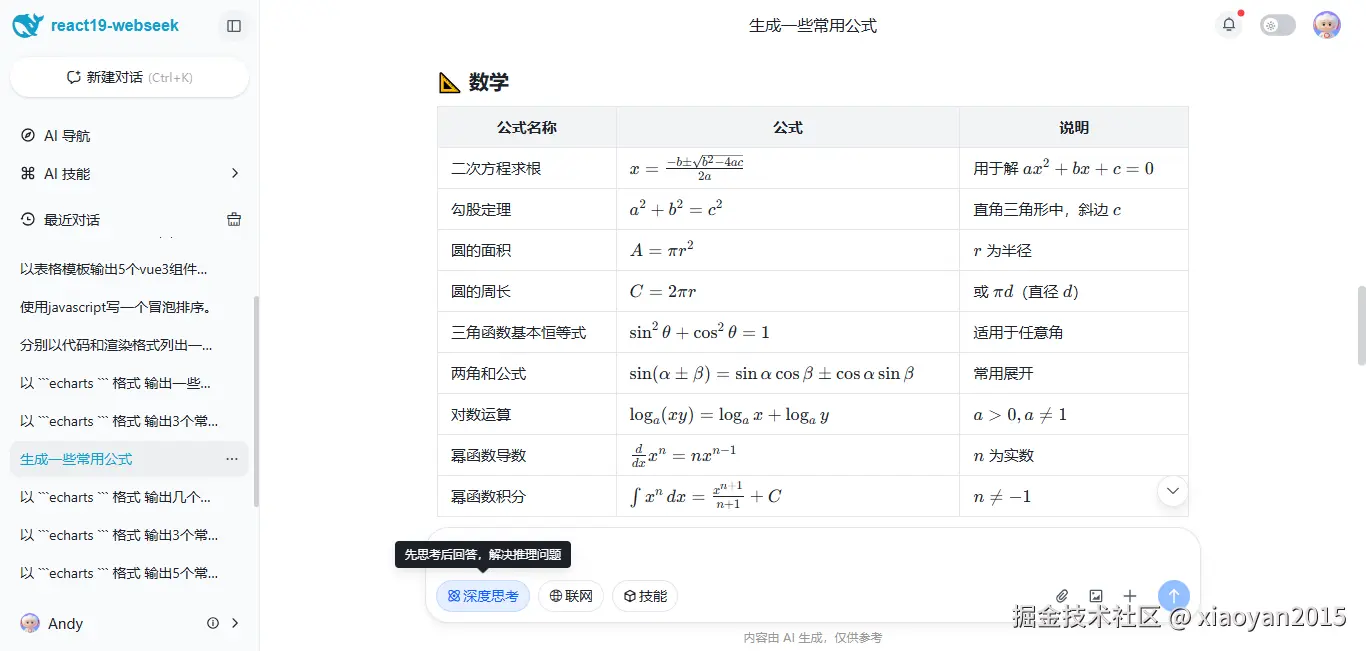The image size is (1366, 651).
Task: Upload an image with the picture icon
Action: click(x=1096, y=596)
